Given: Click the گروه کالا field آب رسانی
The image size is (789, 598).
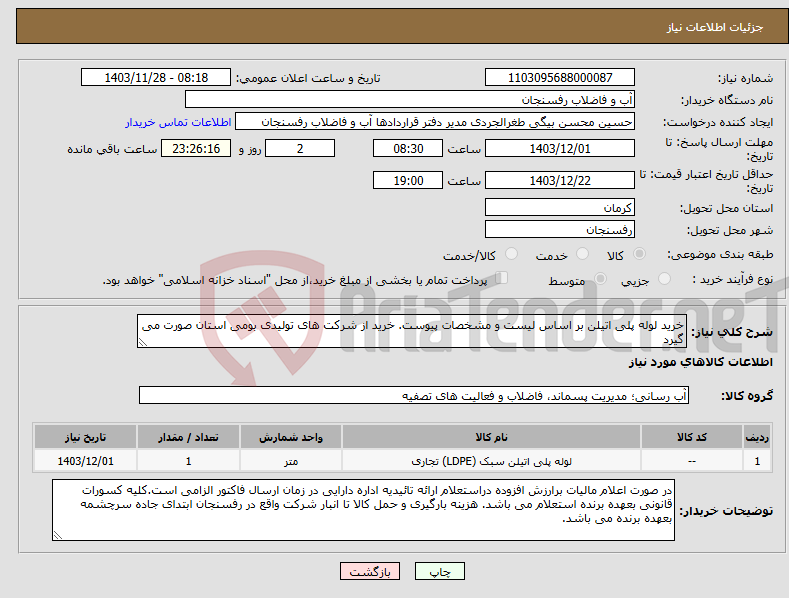Looking at the screenshot, I should pyautogui.click(x=414, y=395).
